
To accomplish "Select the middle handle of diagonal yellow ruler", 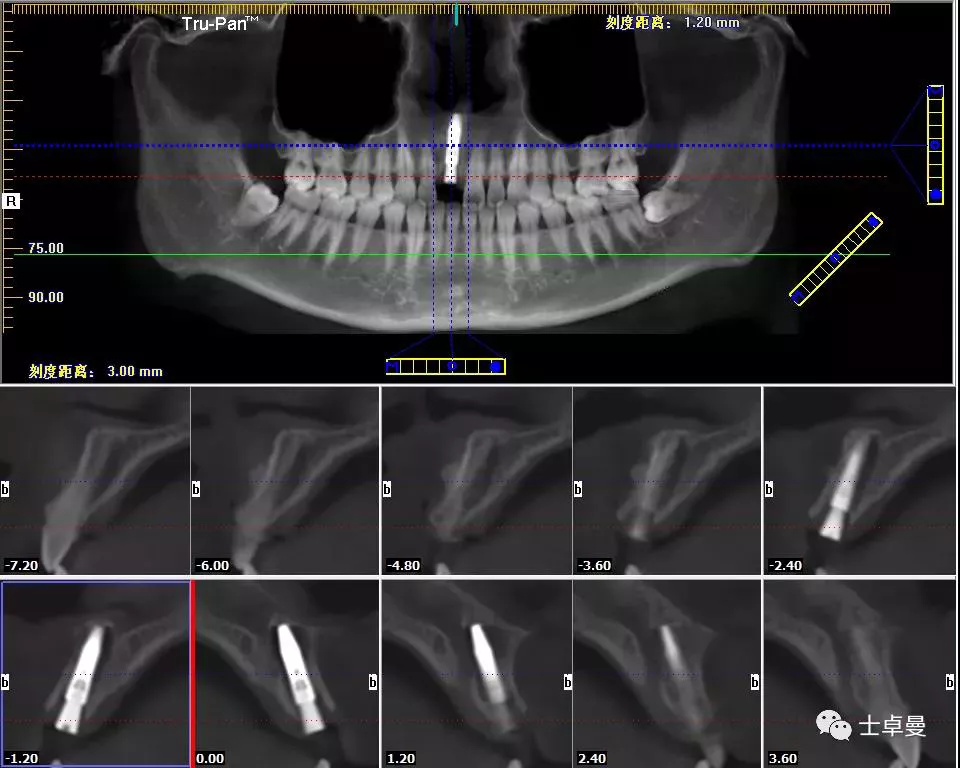I will point(835,259).
